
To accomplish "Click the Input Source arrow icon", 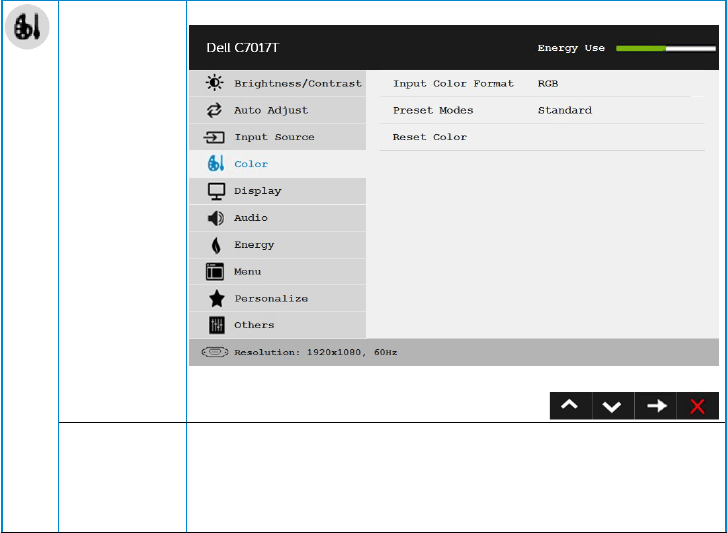I will click(x=214, y=137).
